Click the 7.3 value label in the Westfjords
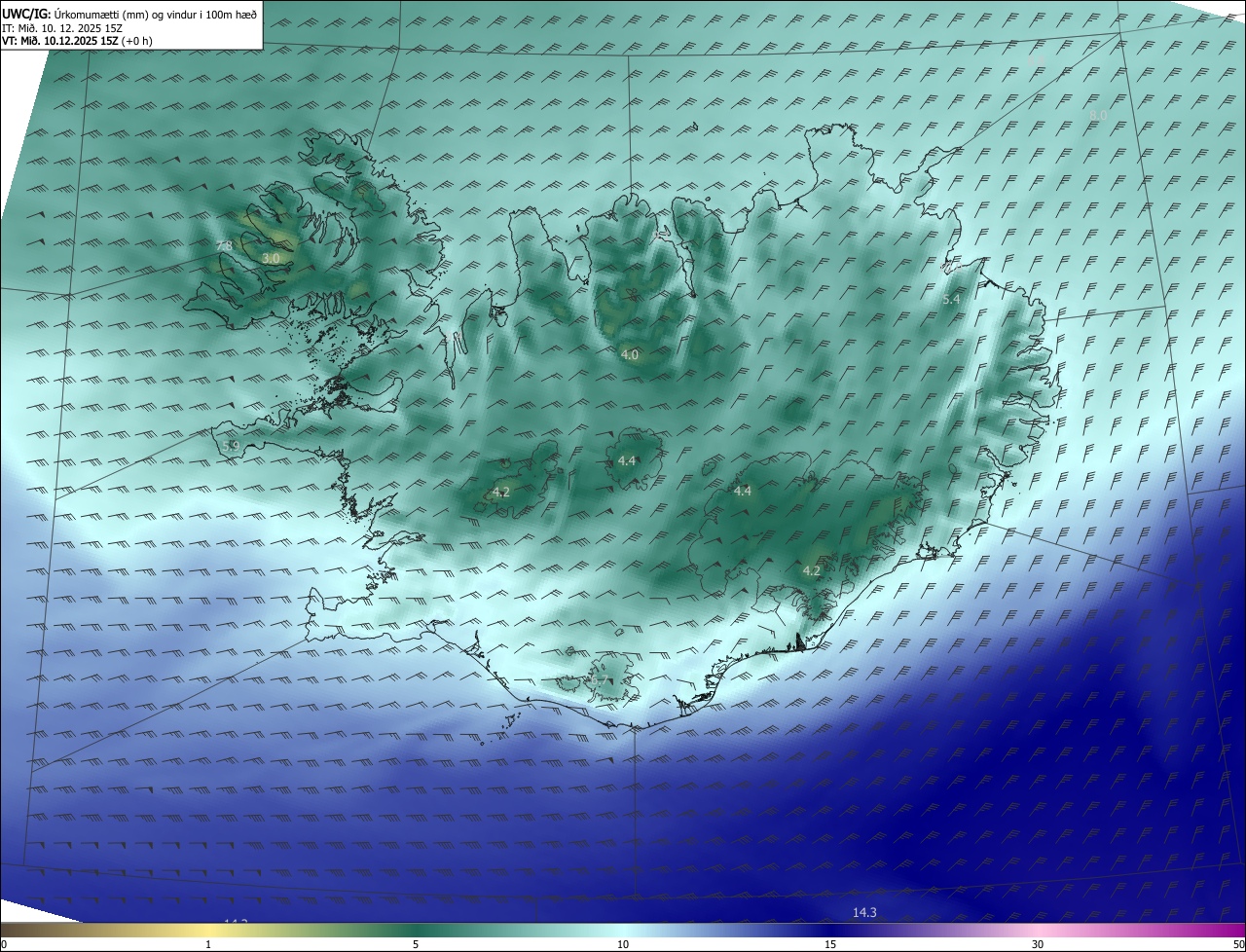 coord(224,246)
